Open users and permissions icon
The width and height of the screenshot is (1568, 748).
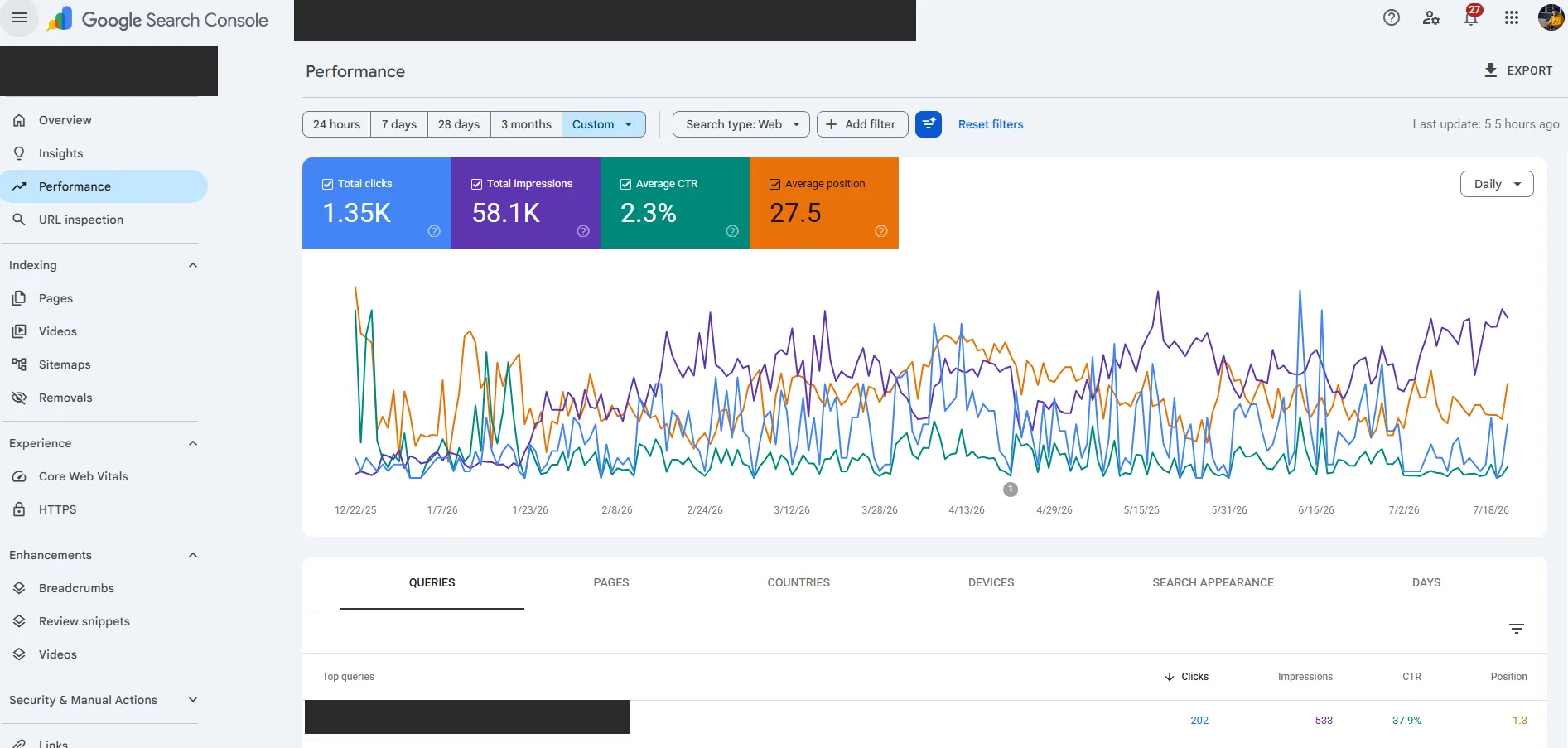1431,17
